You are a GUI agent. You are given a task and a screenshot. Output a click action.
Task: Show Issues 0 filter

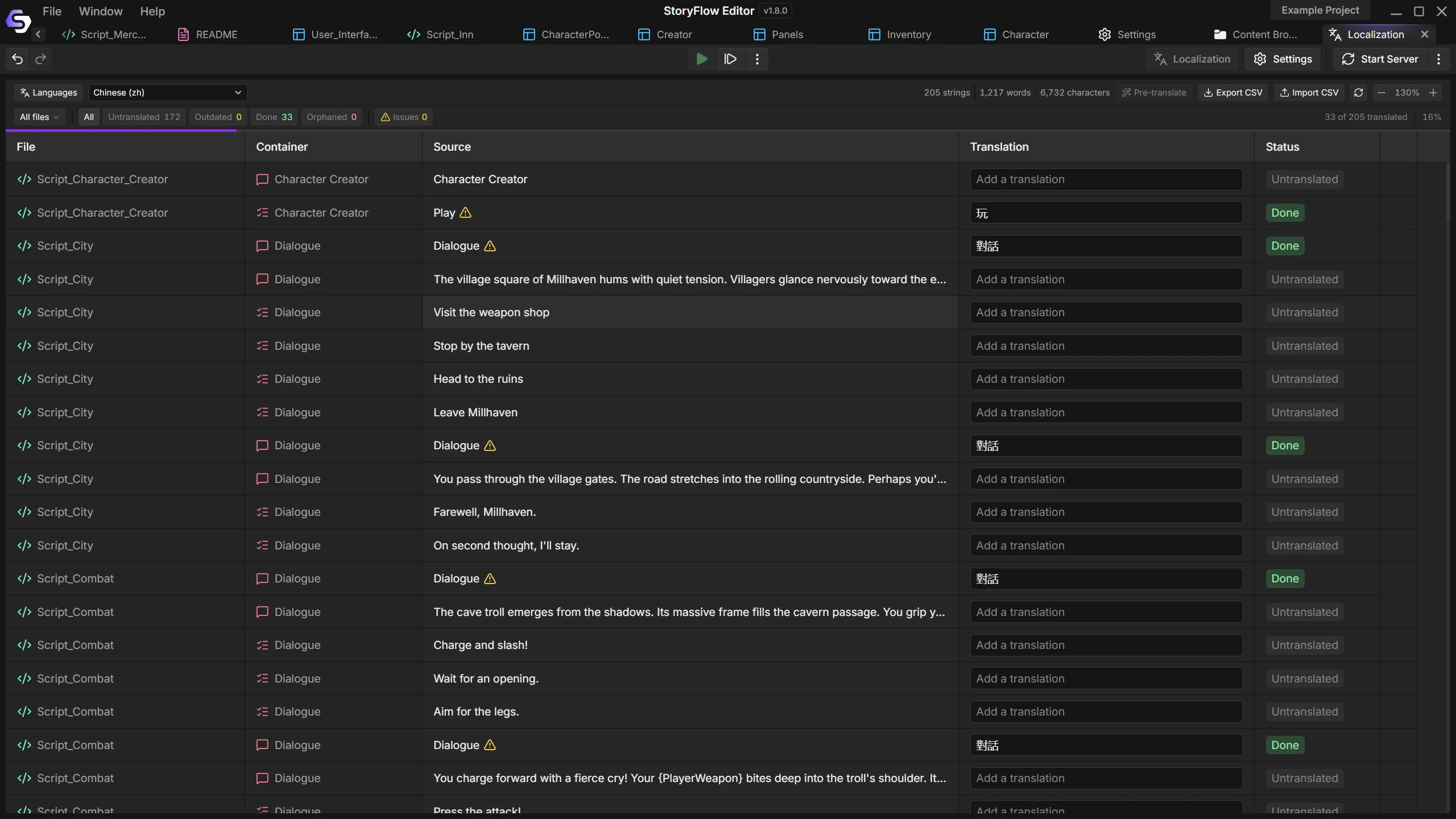click(404, 117)
